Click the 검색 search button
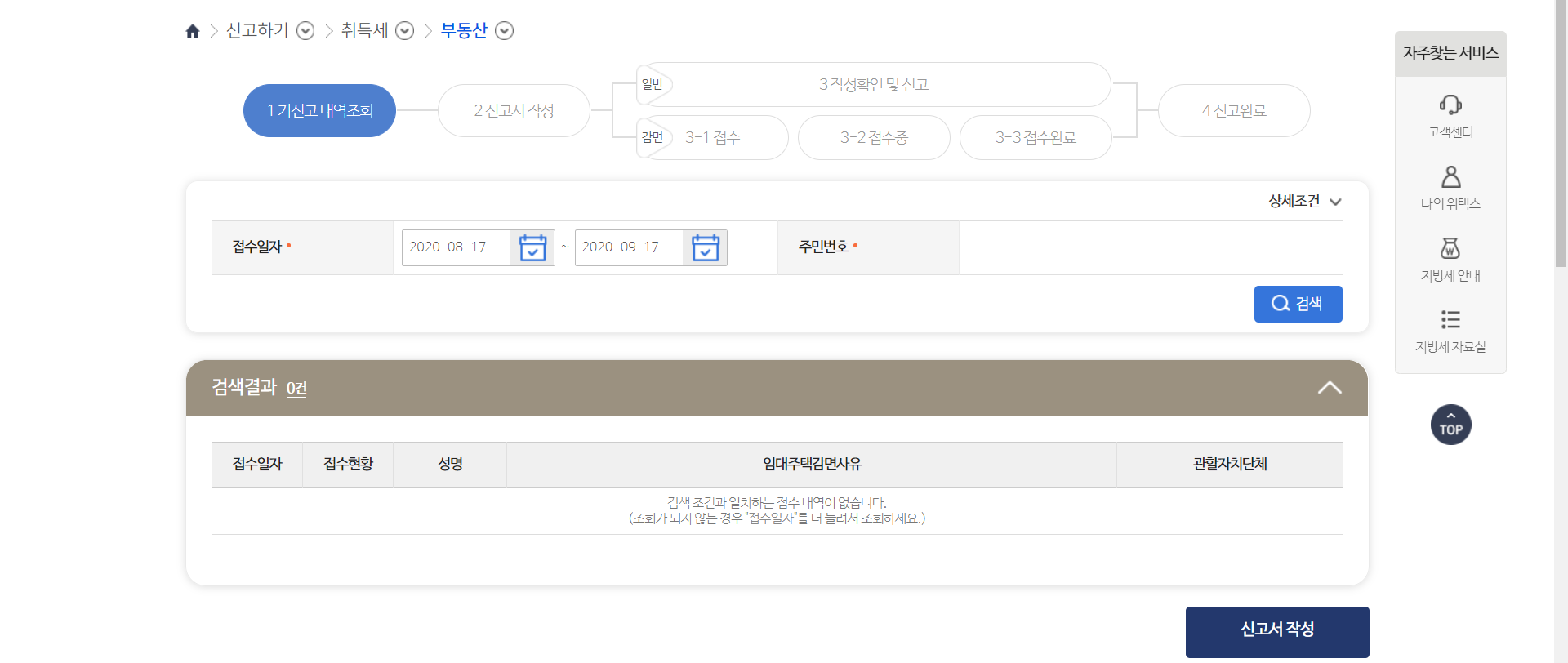1568x663 pixels. coord(1298,304)
